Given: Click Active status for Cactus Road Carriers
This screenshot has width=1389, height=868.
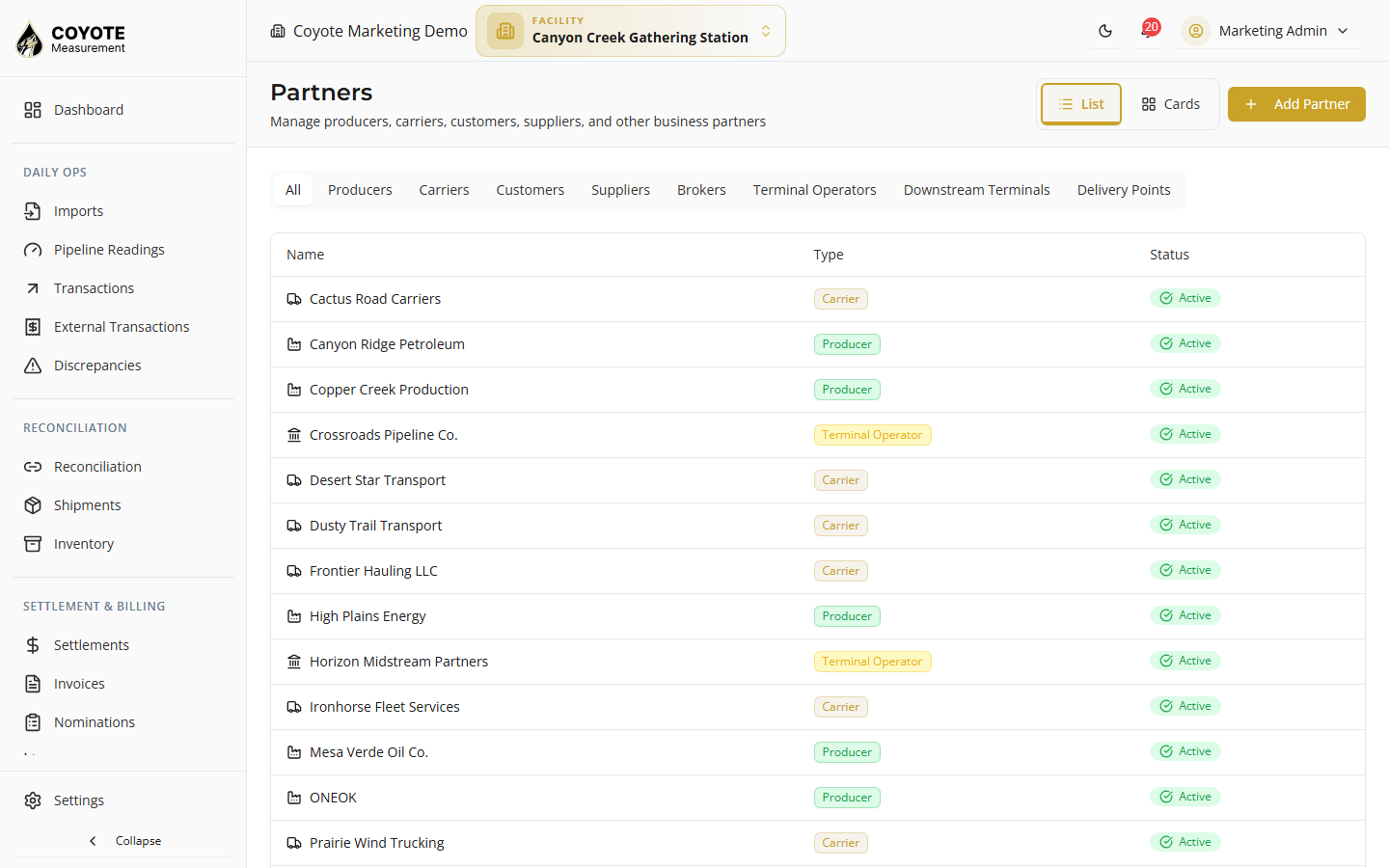Looking at the screenshot, I should pyautogui.click(x=1185, y=298).
